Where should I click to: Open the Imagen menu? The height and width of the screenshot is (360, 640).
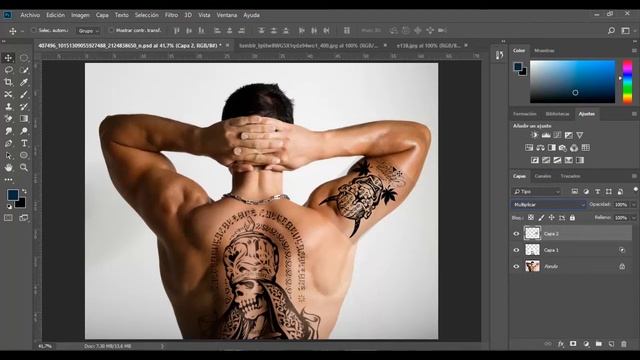[x=80, y=15]
